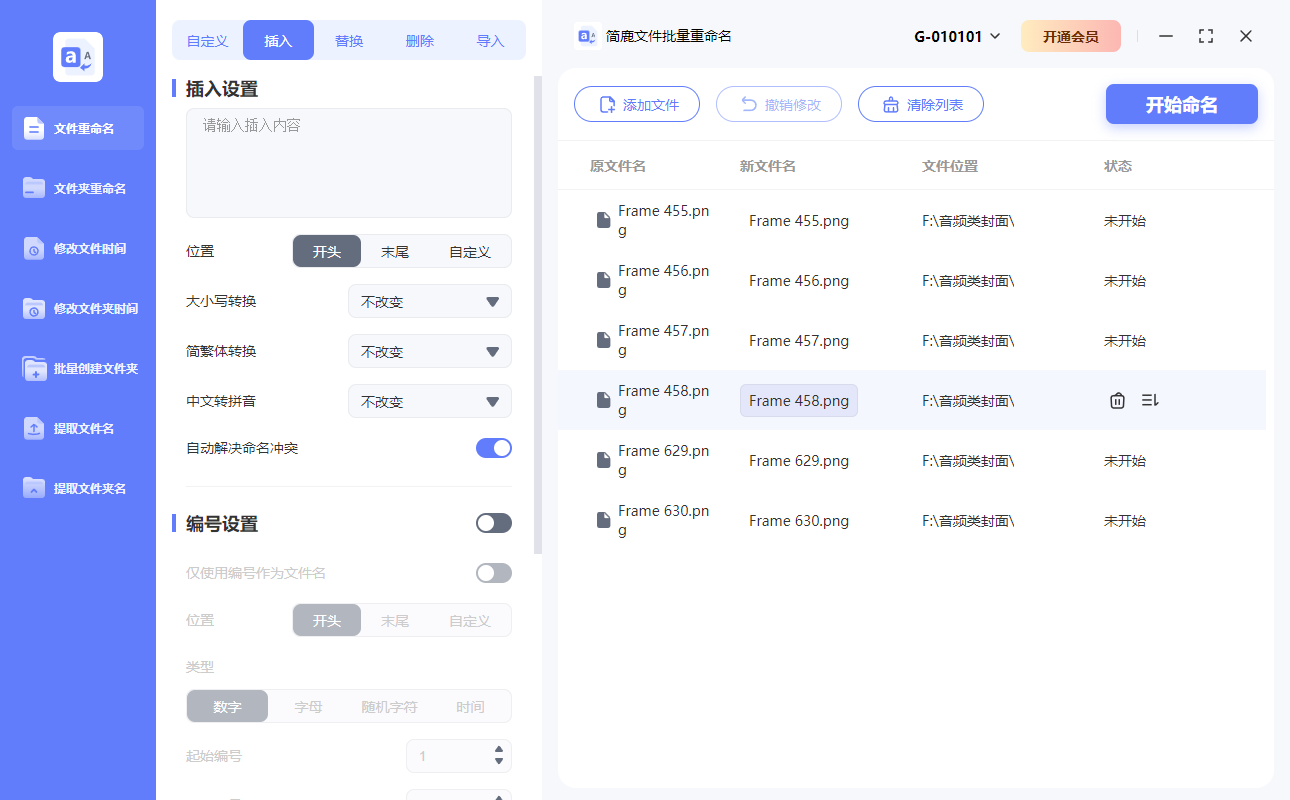Disable 自动解决命名冲突
The width and height of the screenshot is (1290, 800).
[493, 448]
